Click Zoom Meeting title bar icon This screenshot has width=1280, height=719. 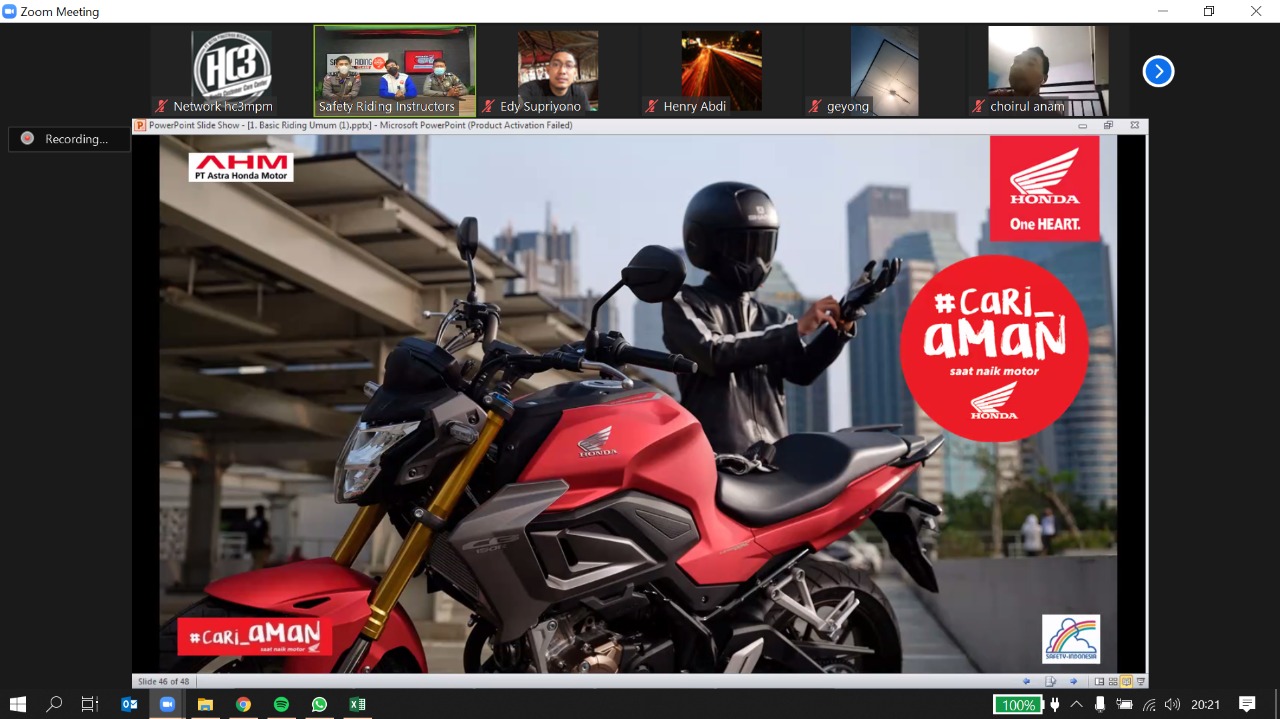coord(10,11)
